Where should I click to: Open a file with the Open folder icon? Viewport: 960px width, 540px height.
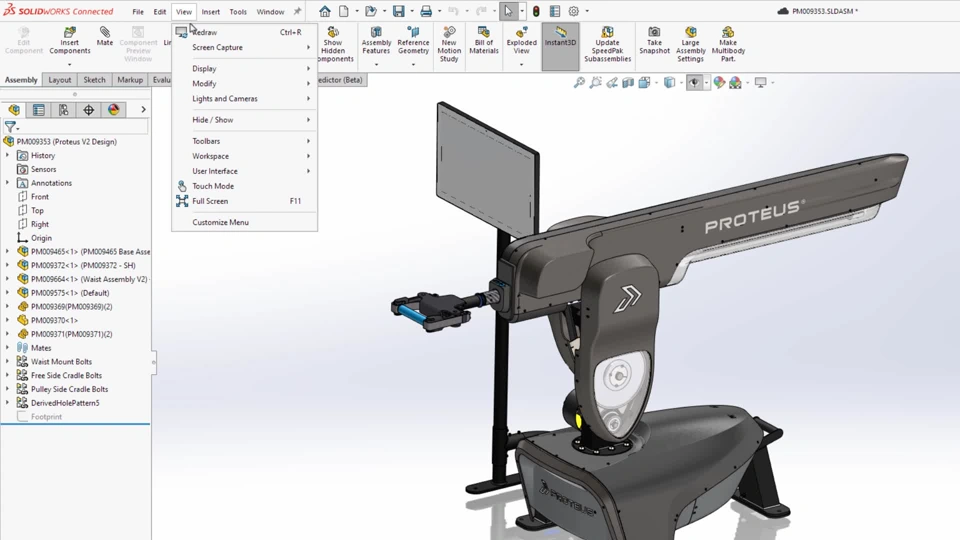point(370,11)
